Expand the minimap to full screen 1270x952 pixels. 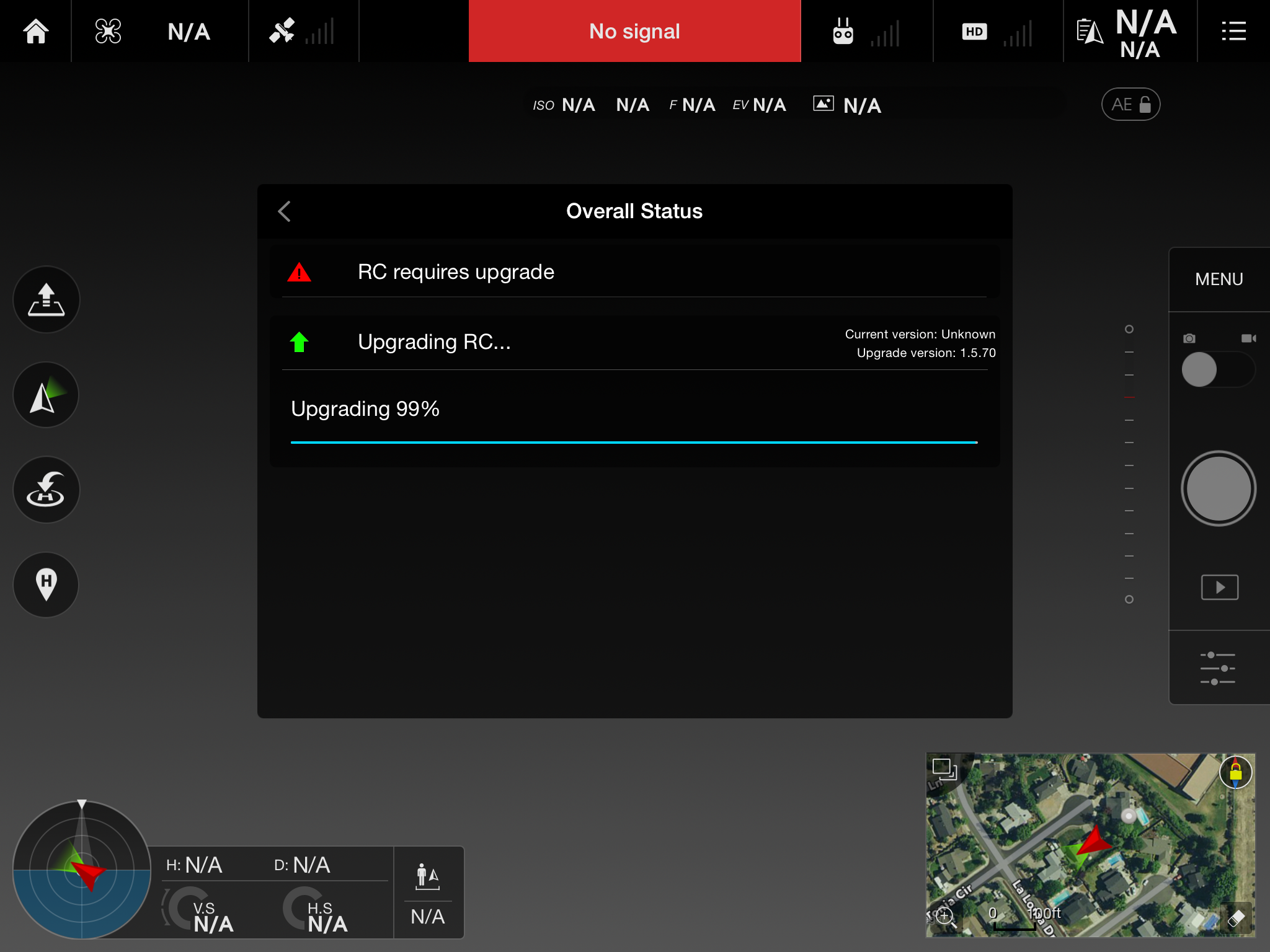[944, 770]
